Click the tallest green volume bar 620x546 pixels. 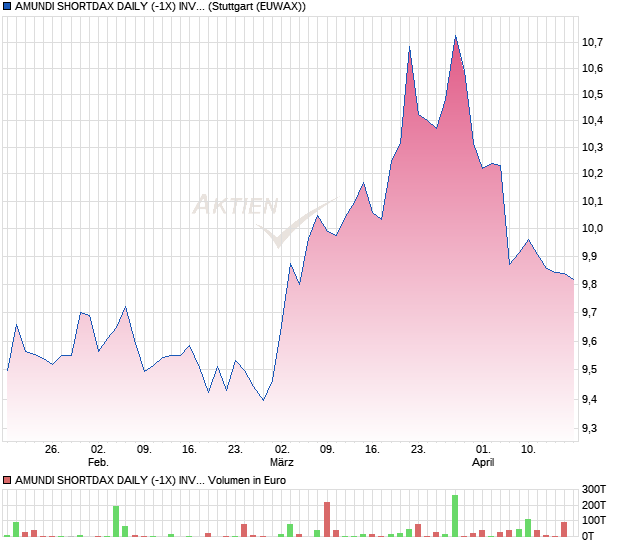[x=455, y=516]
